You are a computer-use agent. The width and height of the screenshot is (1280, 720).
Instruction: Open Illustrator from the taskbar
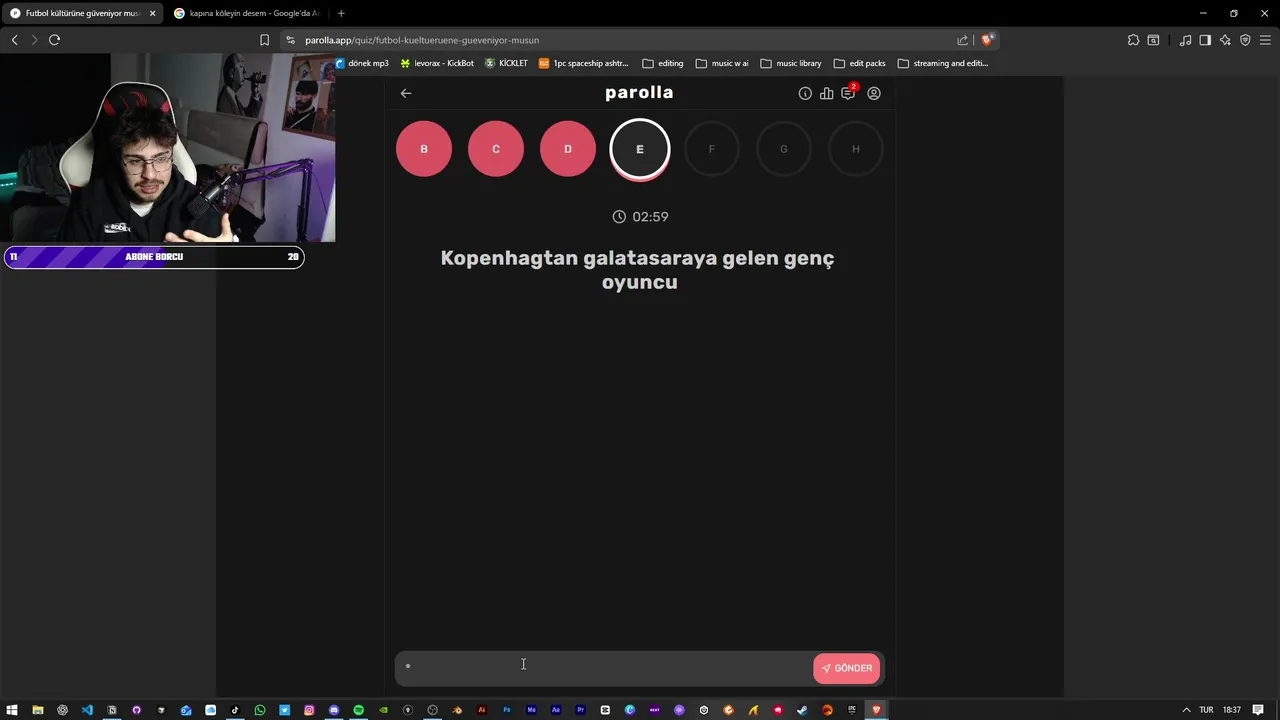pos(482,710)
